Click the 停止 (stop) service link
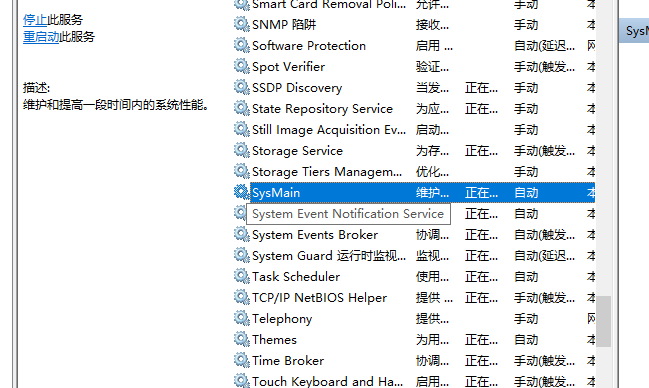 point(35,19)
